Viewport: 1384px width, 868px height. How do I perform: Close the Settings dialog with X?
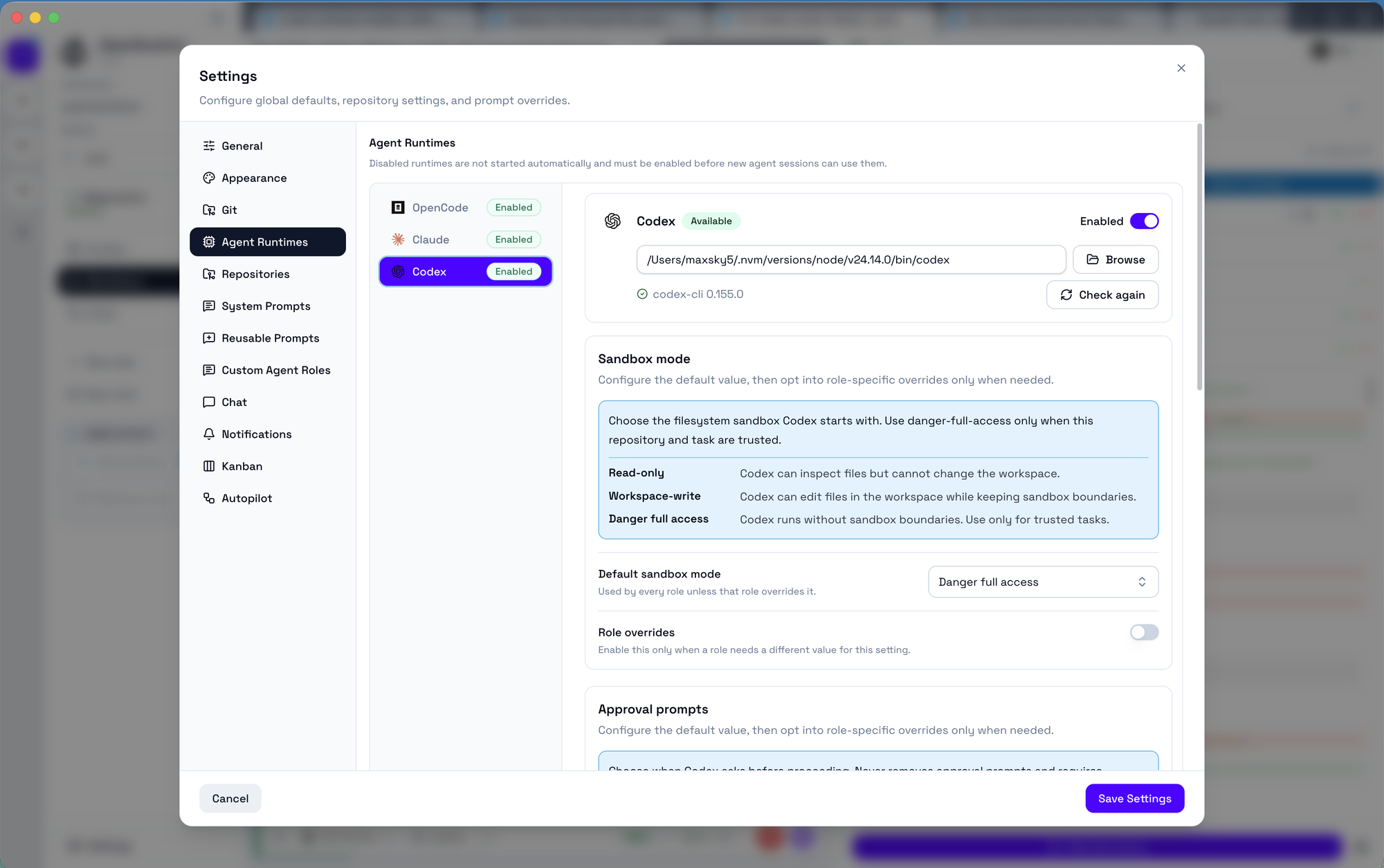tap(1181, 68)
